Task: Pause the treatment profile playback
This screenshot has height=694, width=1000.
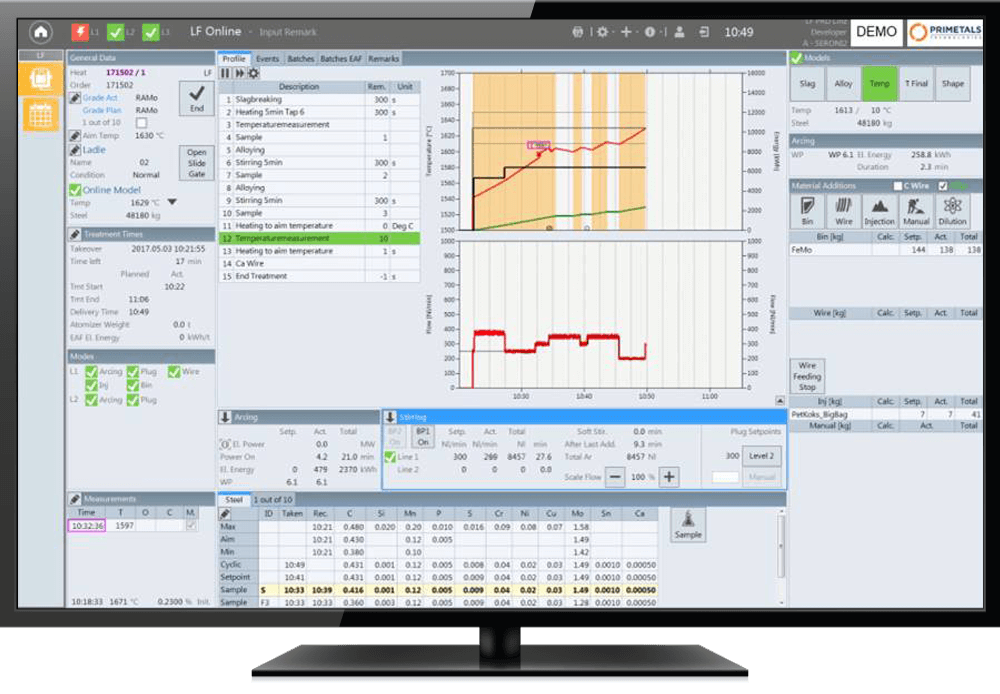Action: click(x=226, y=73)
